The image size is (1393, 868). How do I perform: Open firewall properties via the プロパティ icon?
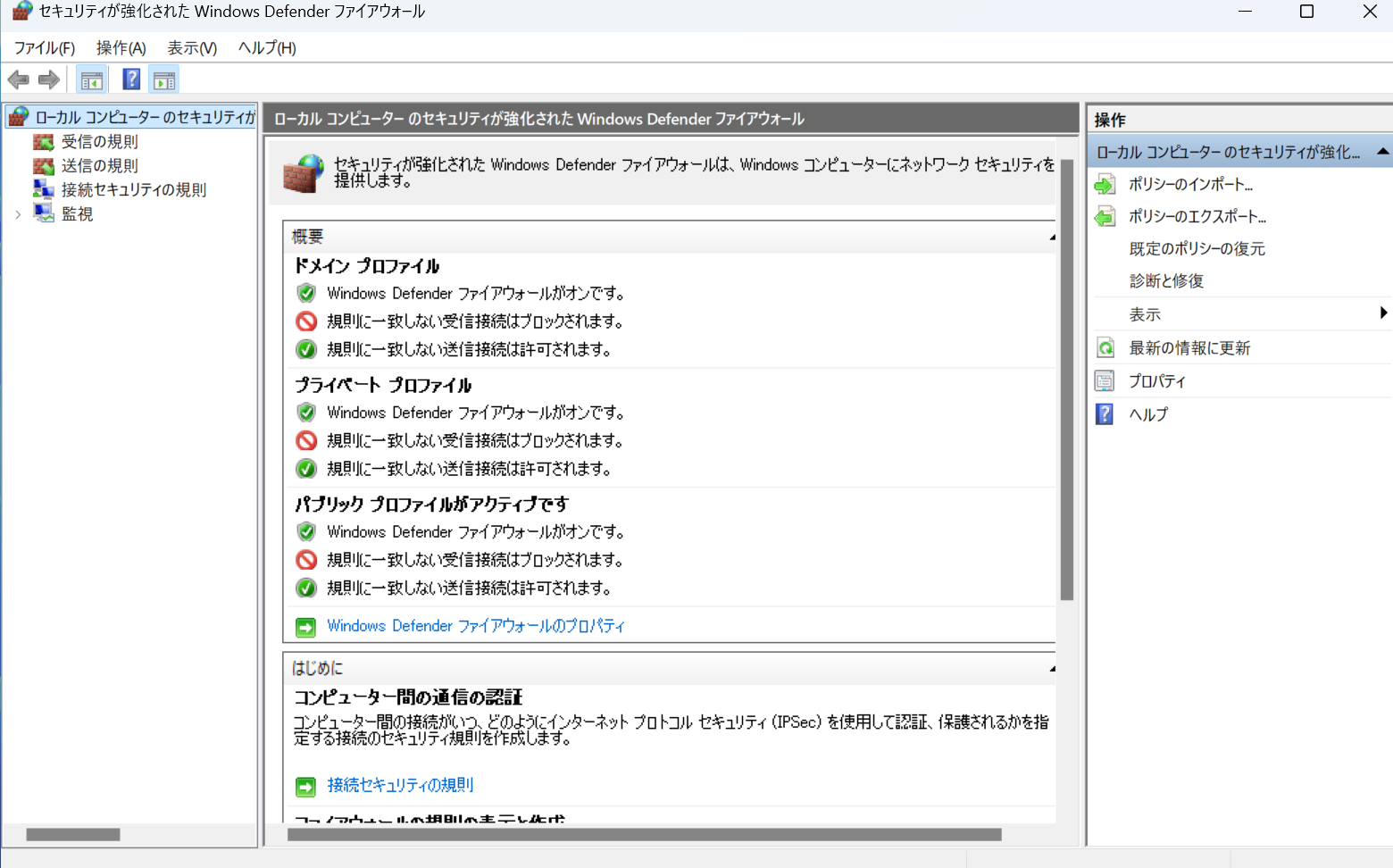pos(1105,380)
